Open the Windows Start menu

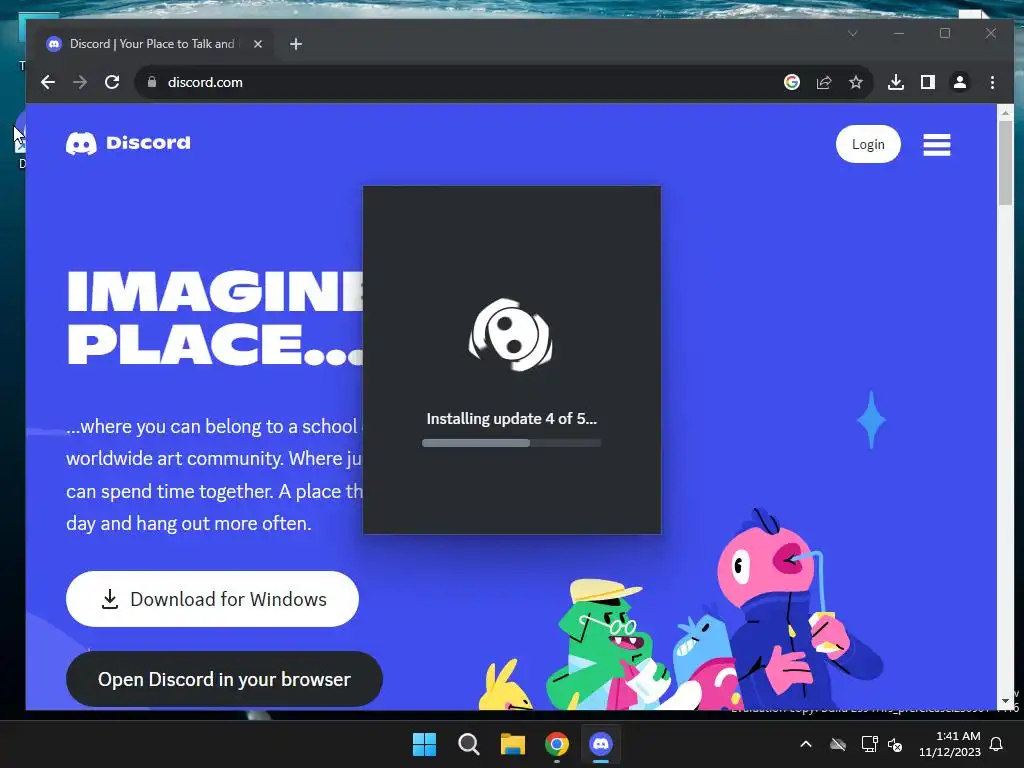coord(424,744)
